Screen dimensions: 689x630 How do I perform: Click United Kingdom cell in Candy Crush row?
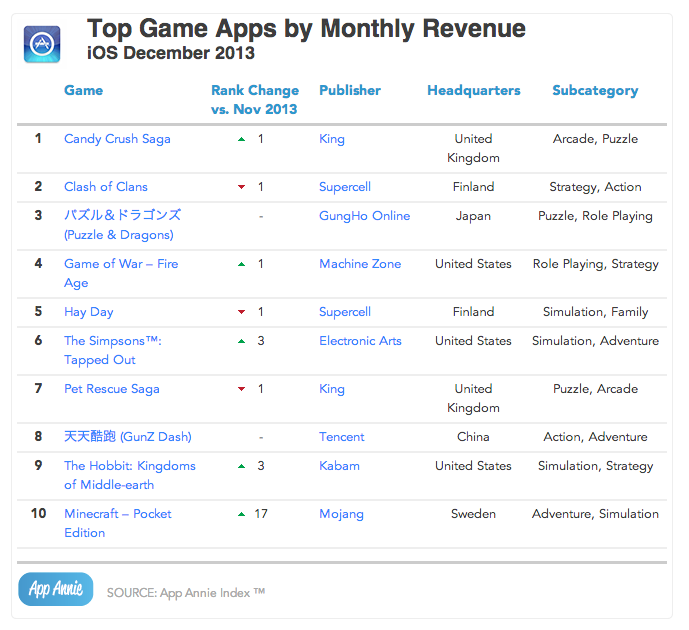pyautogui.click(x=473, y=148)
